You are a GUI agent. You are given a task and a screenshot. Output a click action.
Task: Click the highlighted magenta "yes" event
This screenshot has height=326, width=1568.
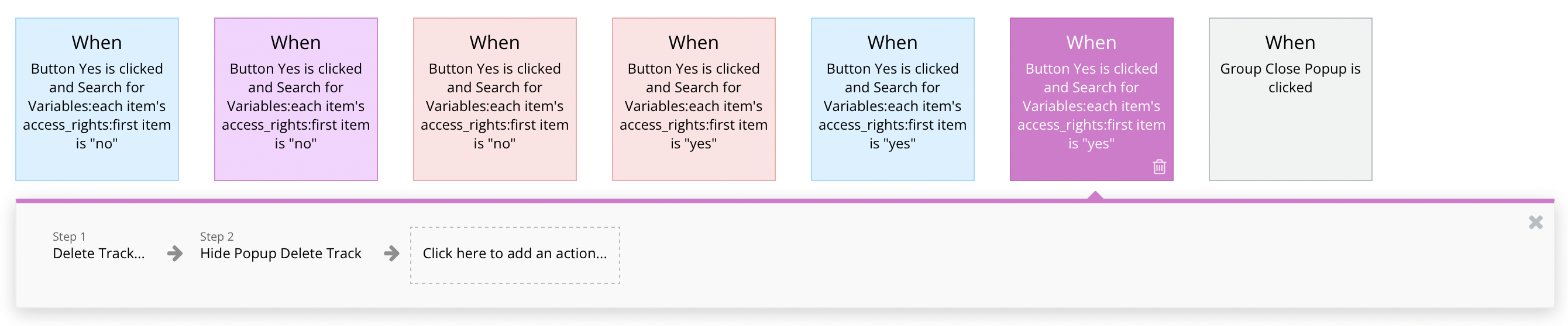[x=1091, y=99]
